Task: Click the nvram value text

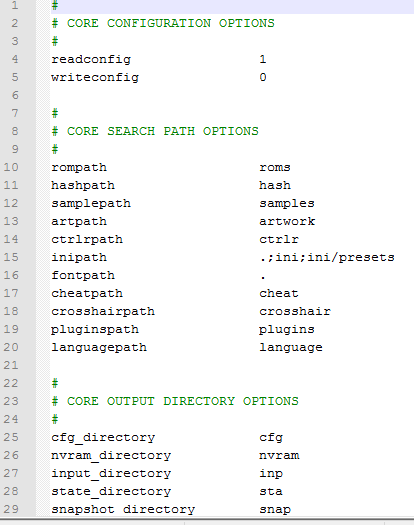Action: pos(279,456)
